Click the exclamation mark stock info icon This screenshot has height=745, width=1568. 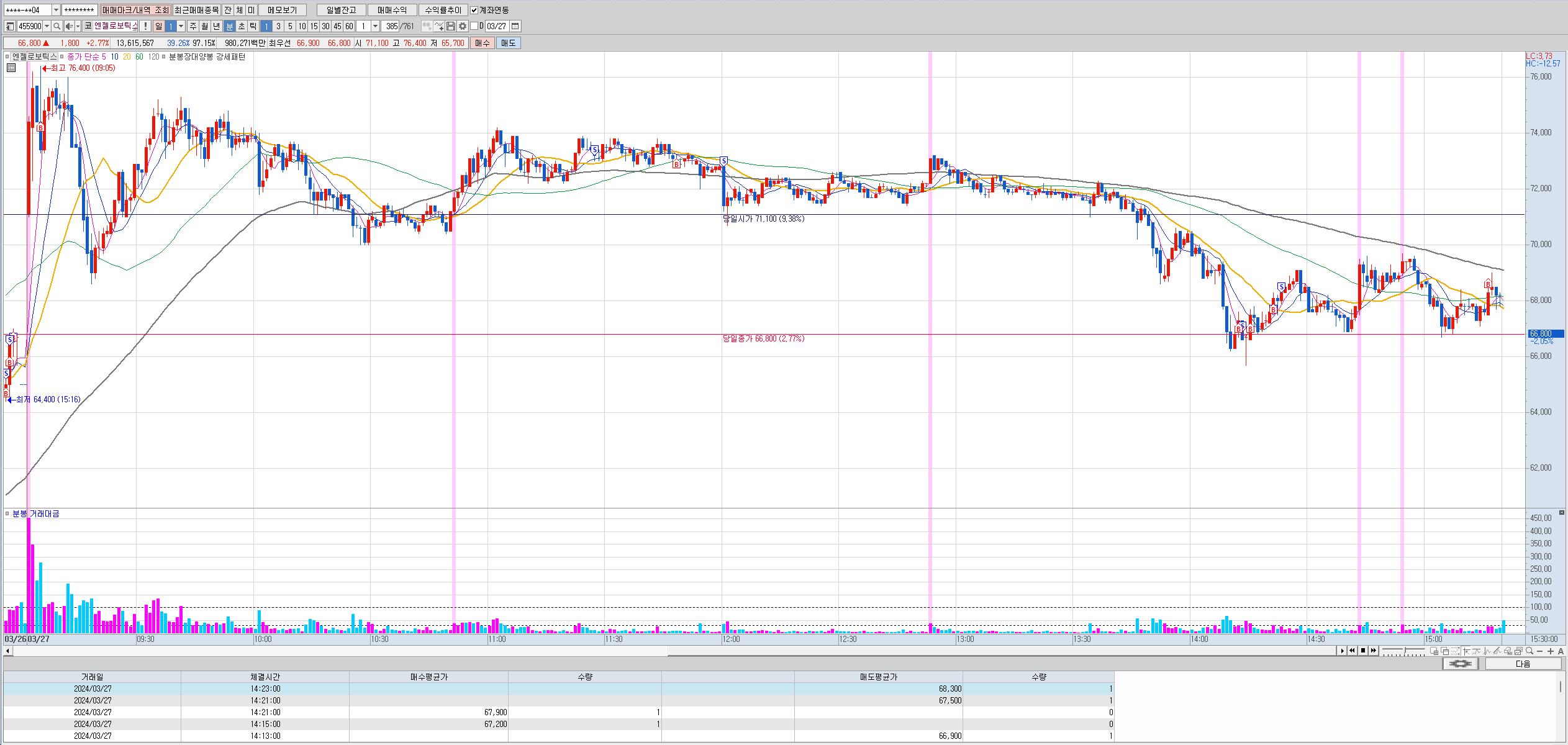point(145,26)
